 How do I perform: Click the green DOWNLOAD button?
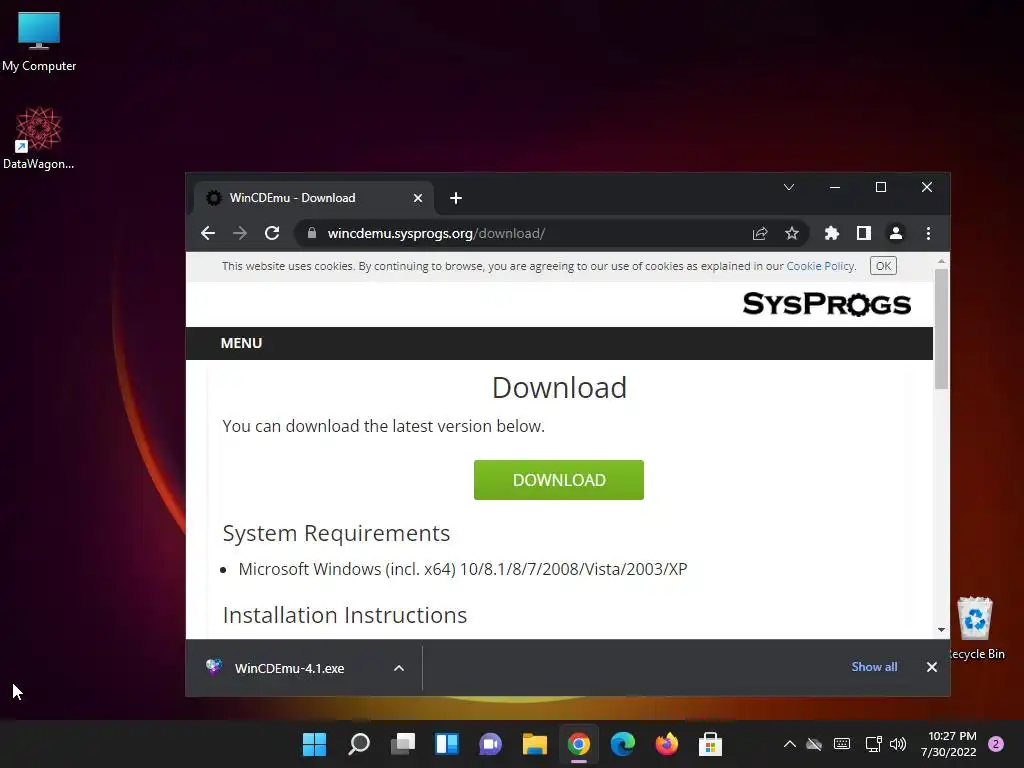558,480
